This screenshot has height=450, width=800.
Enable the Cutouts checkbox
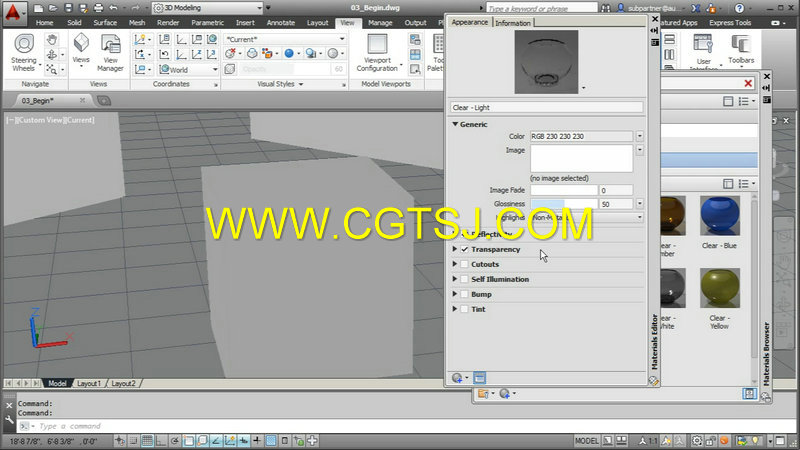pyautogui.click(x=464, y=264)
